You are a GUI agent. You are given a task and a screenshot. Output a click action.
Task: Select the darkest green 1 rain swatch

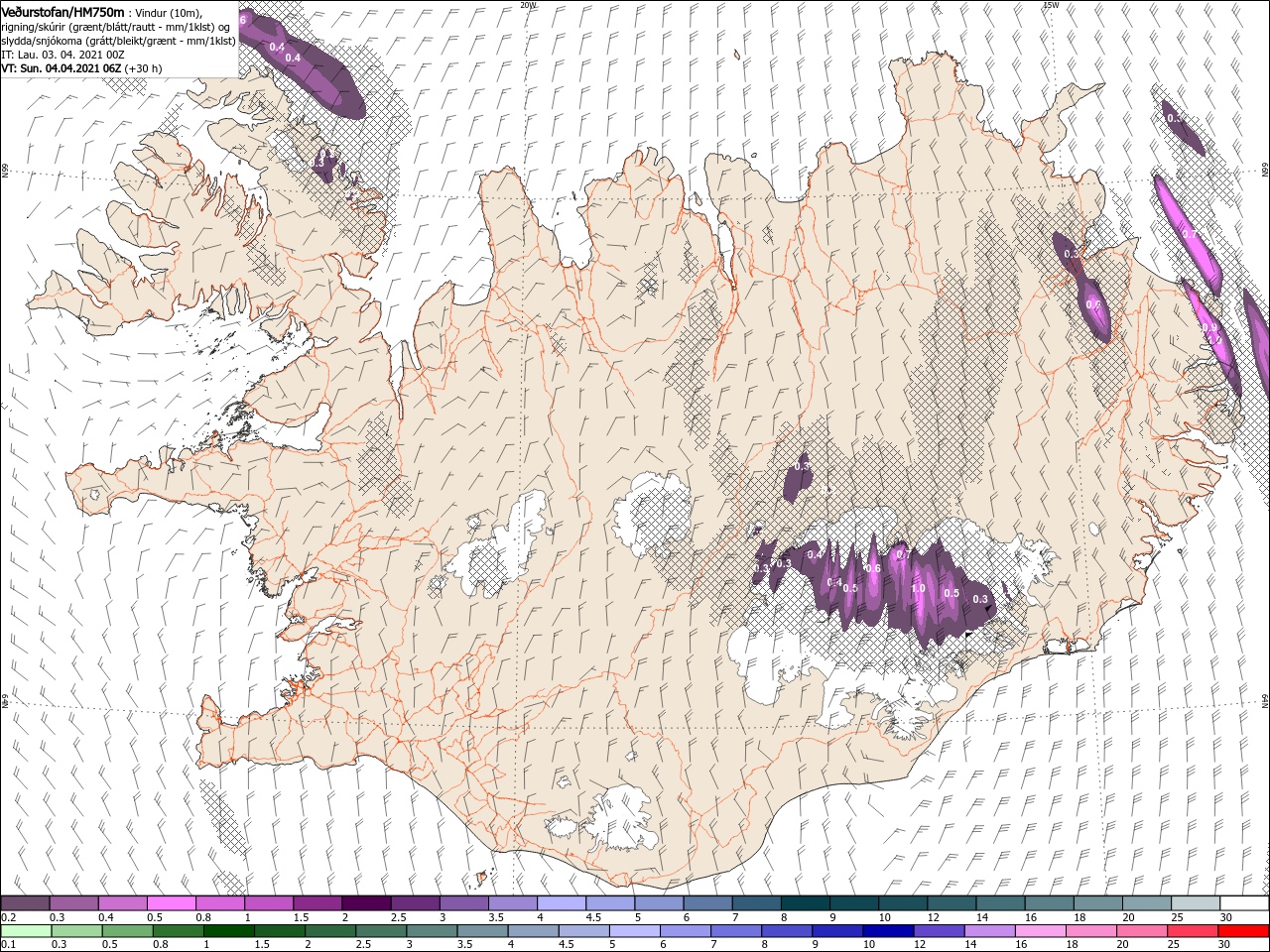click(x=228, y=930)
